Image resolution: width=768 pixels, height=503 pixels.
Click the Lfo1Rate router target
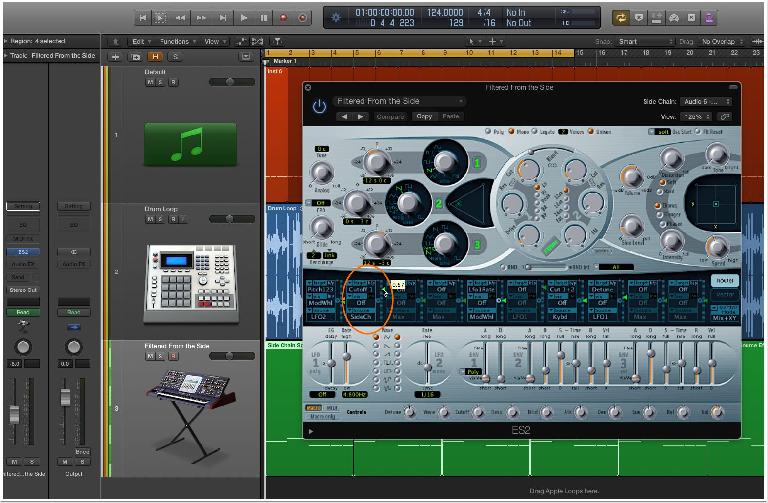481,289
